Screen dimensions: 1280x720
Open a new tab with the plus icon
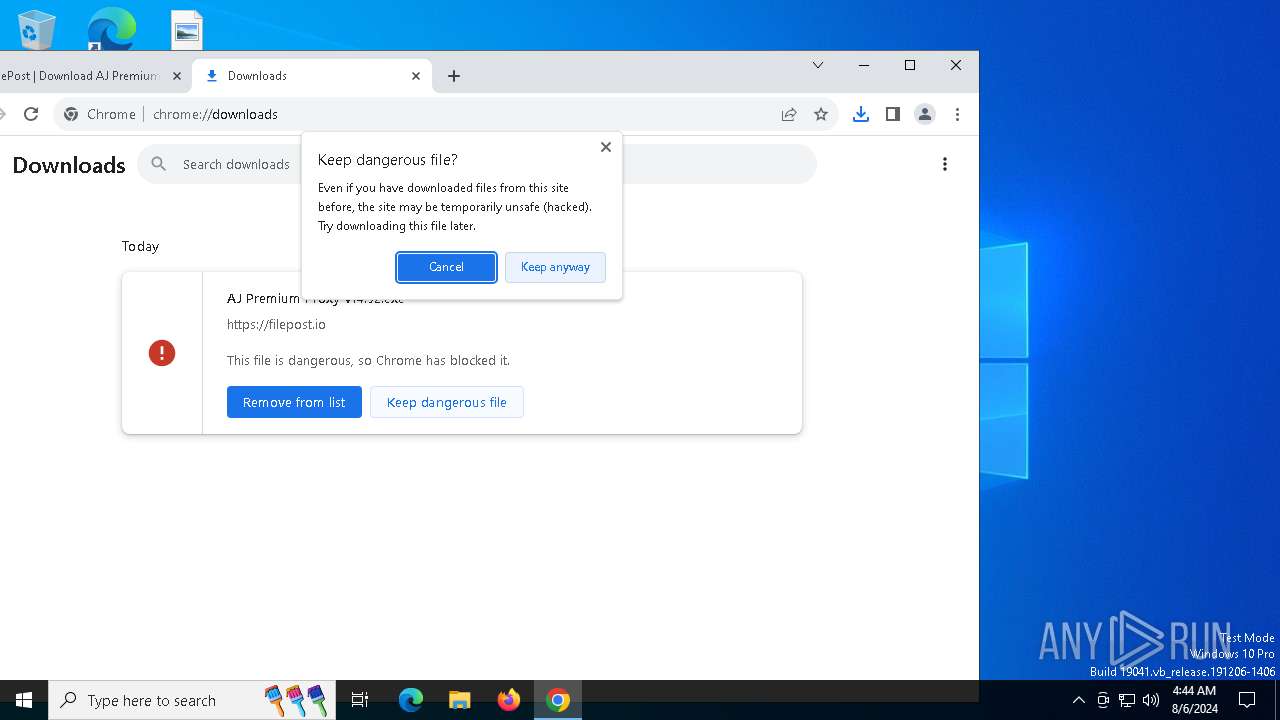454,76
